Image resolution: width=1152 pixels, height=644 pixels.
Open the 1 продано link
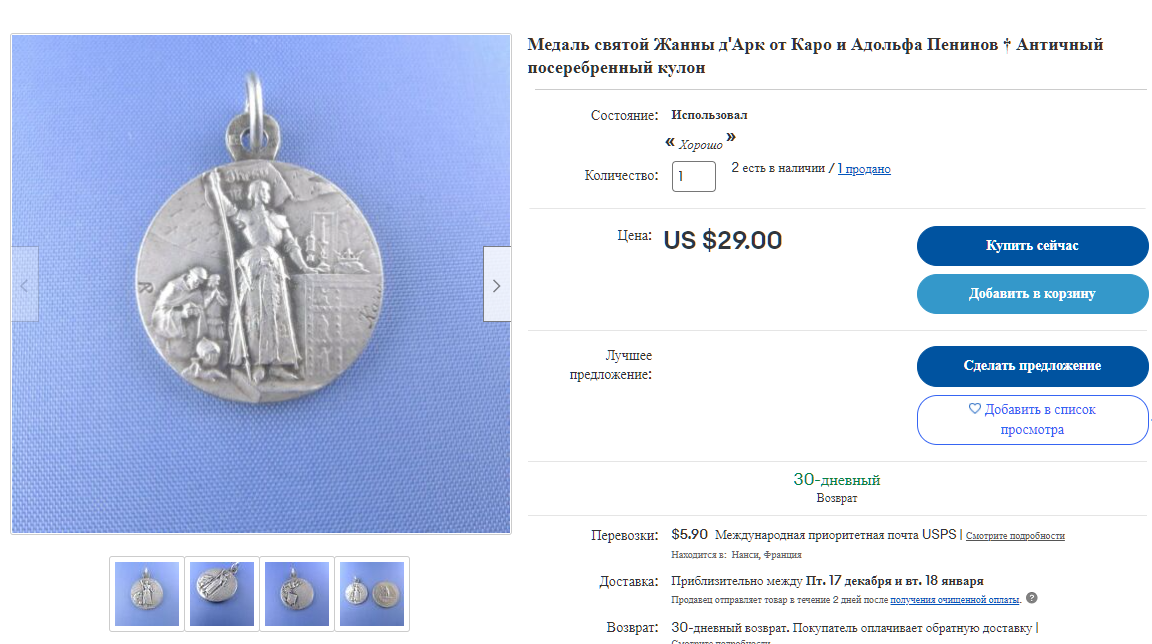point(864,169)
